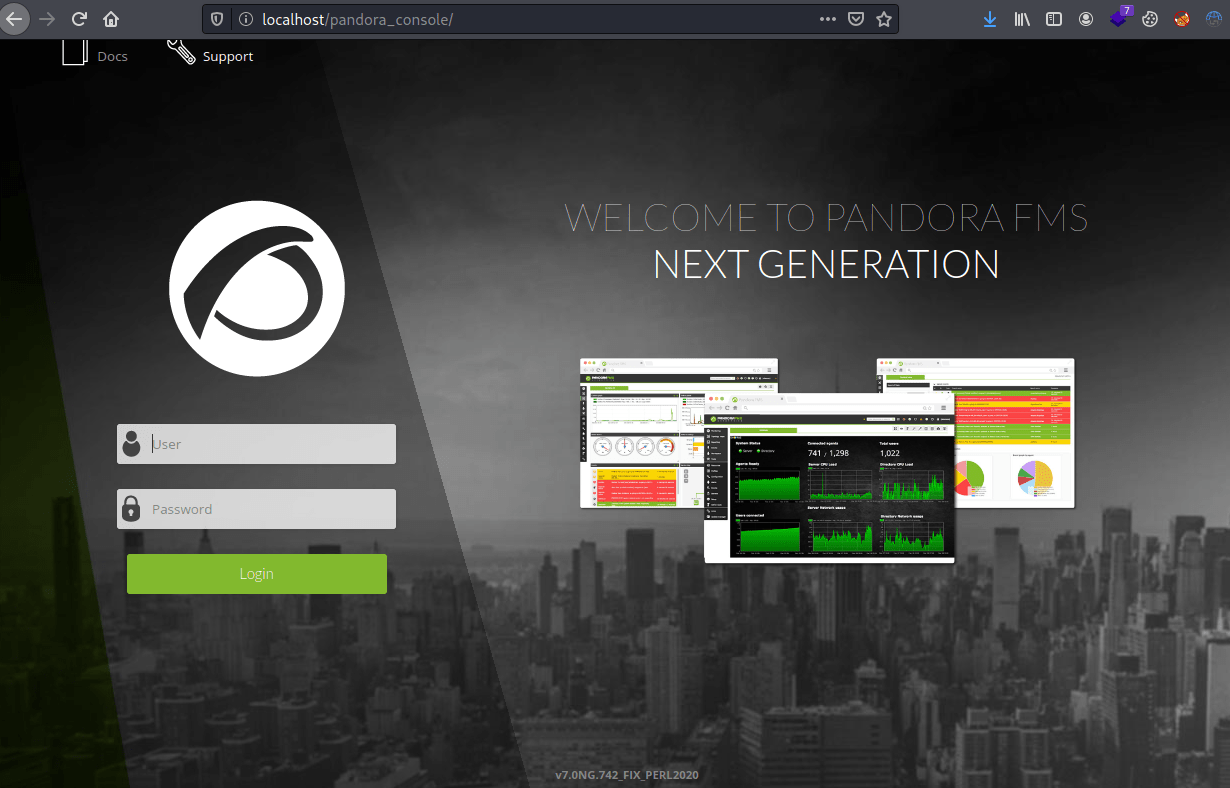Bookmark this page with the star
Viewport: 1230px width, 788px height.
(x=884, y=19)
